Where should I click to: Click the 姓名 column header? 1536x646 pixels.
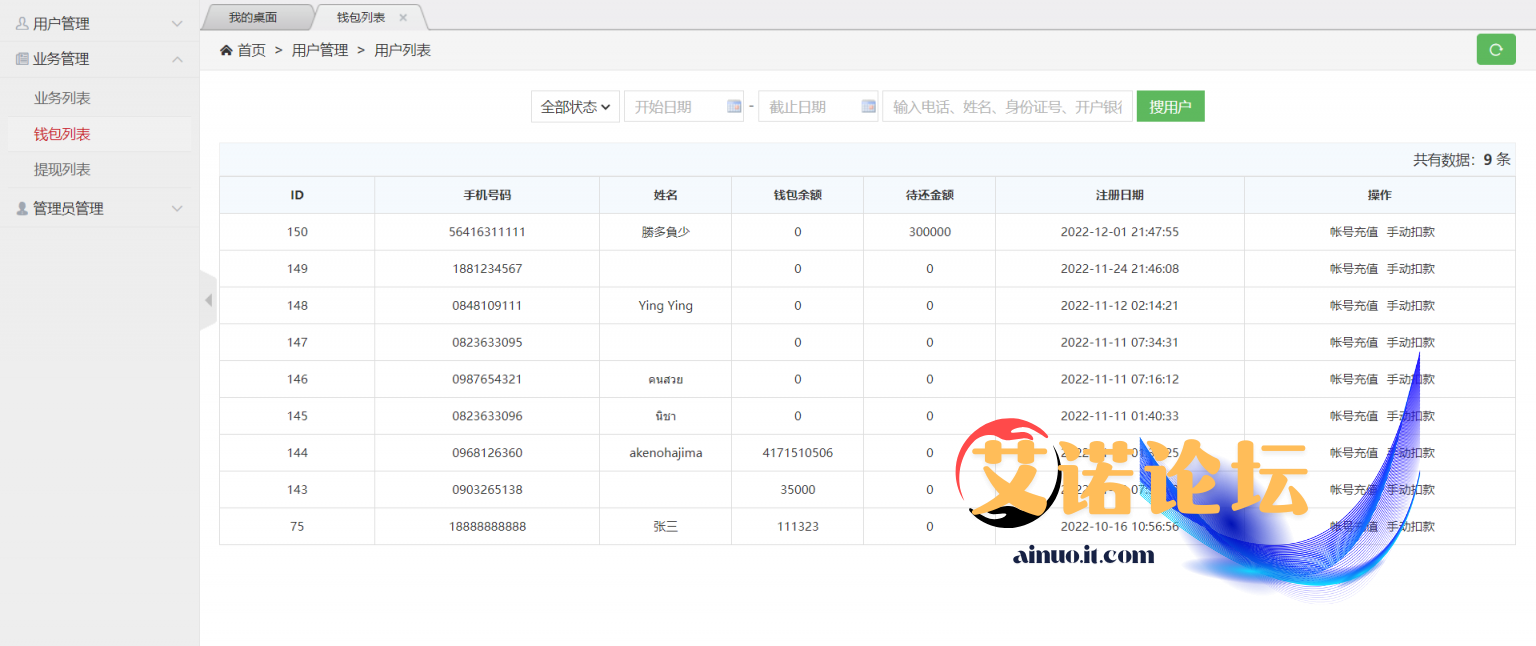pos(665,195)
